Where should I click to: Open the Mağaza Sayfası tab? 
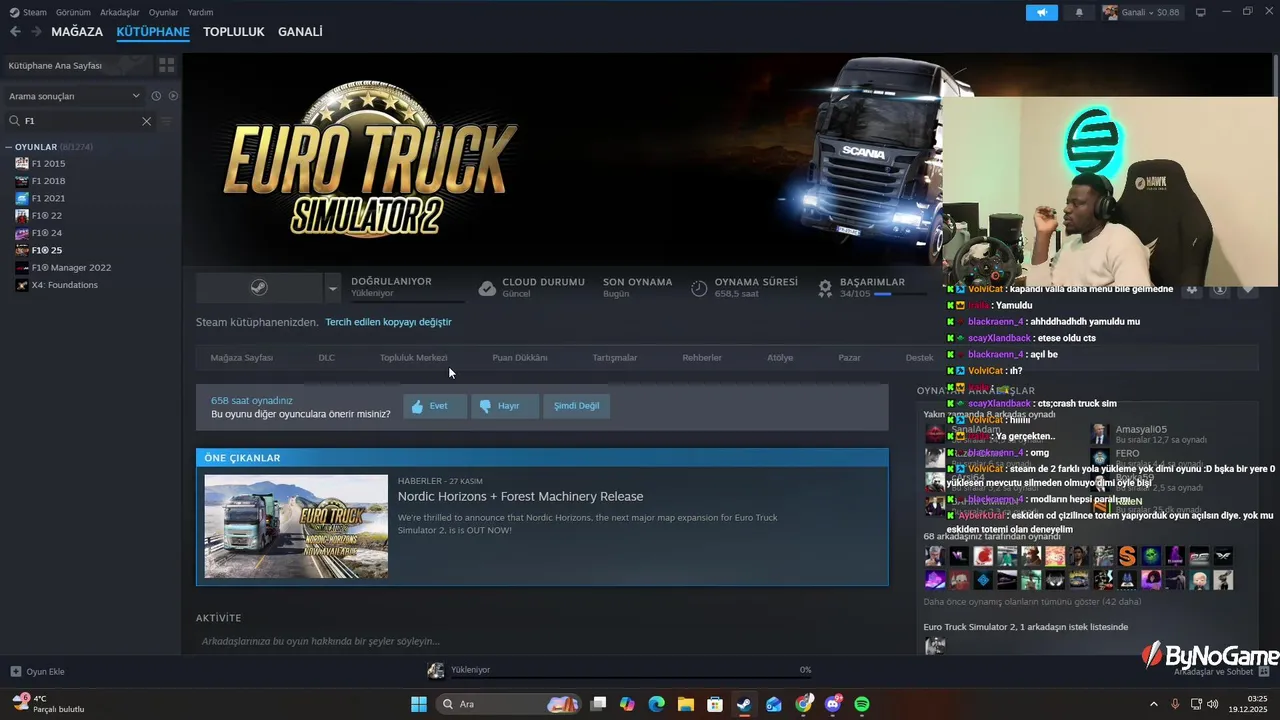pyautogui.click(x=241, y=357)
